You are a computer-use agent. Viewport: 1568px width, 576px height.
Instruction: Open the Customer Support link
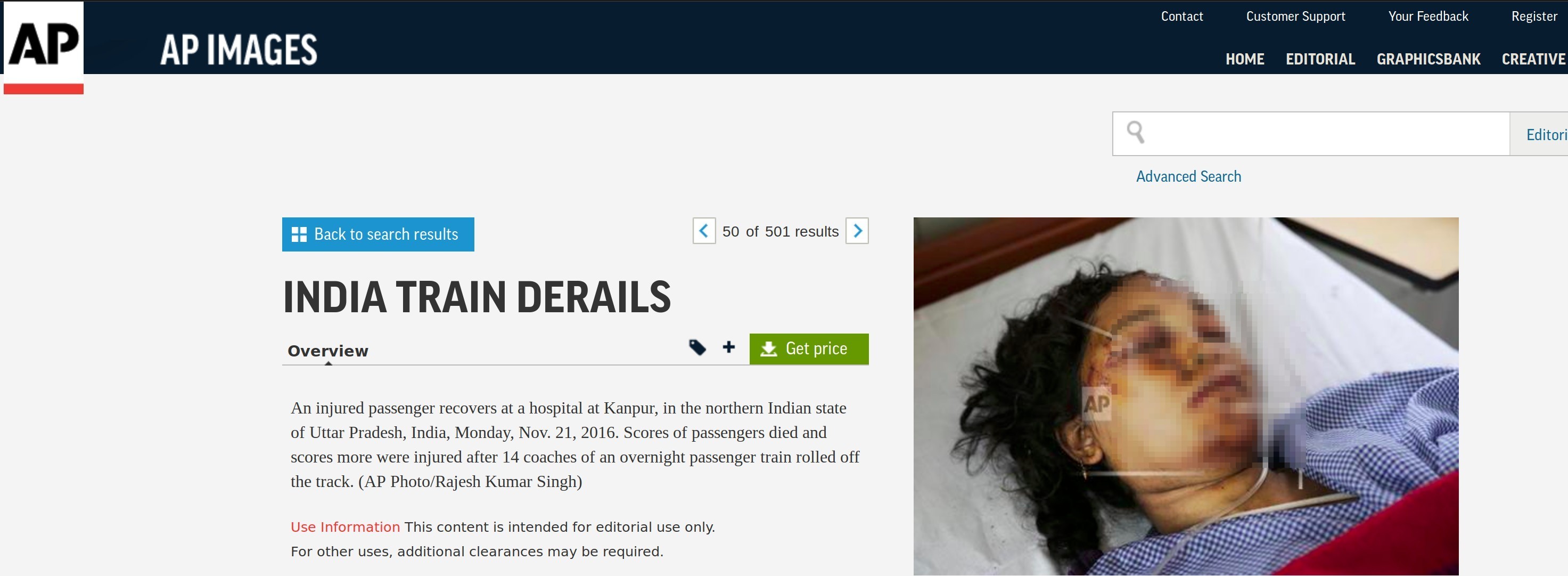[1295, 17]
